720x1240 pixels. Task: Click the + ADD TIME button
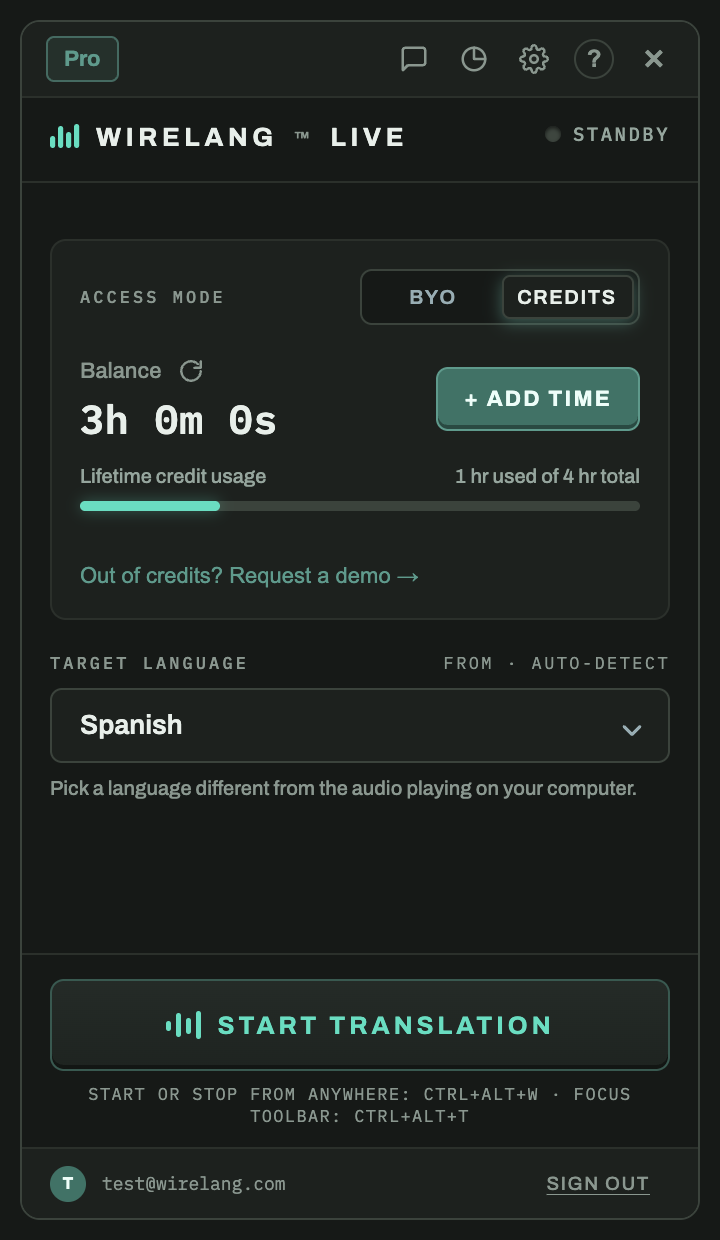click(538, 399)
